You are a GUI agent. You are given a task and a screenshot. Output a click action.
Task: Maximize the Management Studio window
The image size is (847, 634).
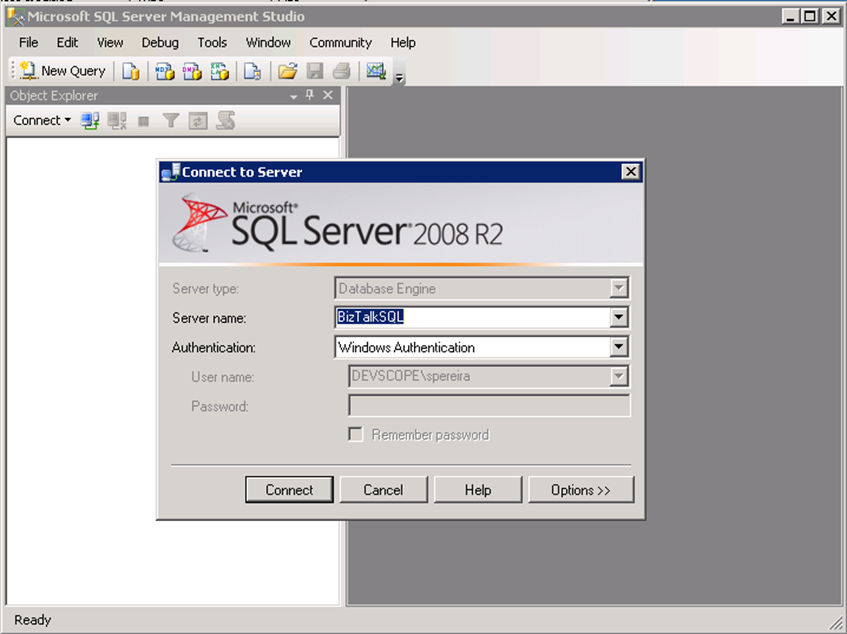click(810, 16)
